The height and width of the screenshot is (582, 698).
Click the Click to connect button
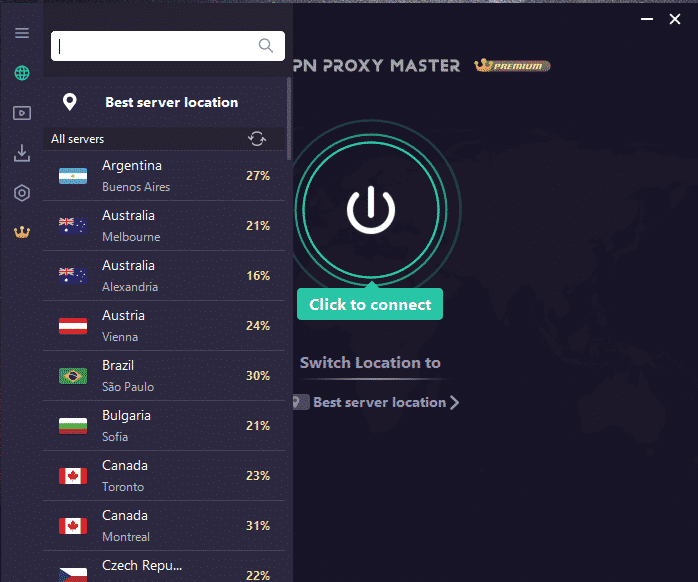click(370, 304)
